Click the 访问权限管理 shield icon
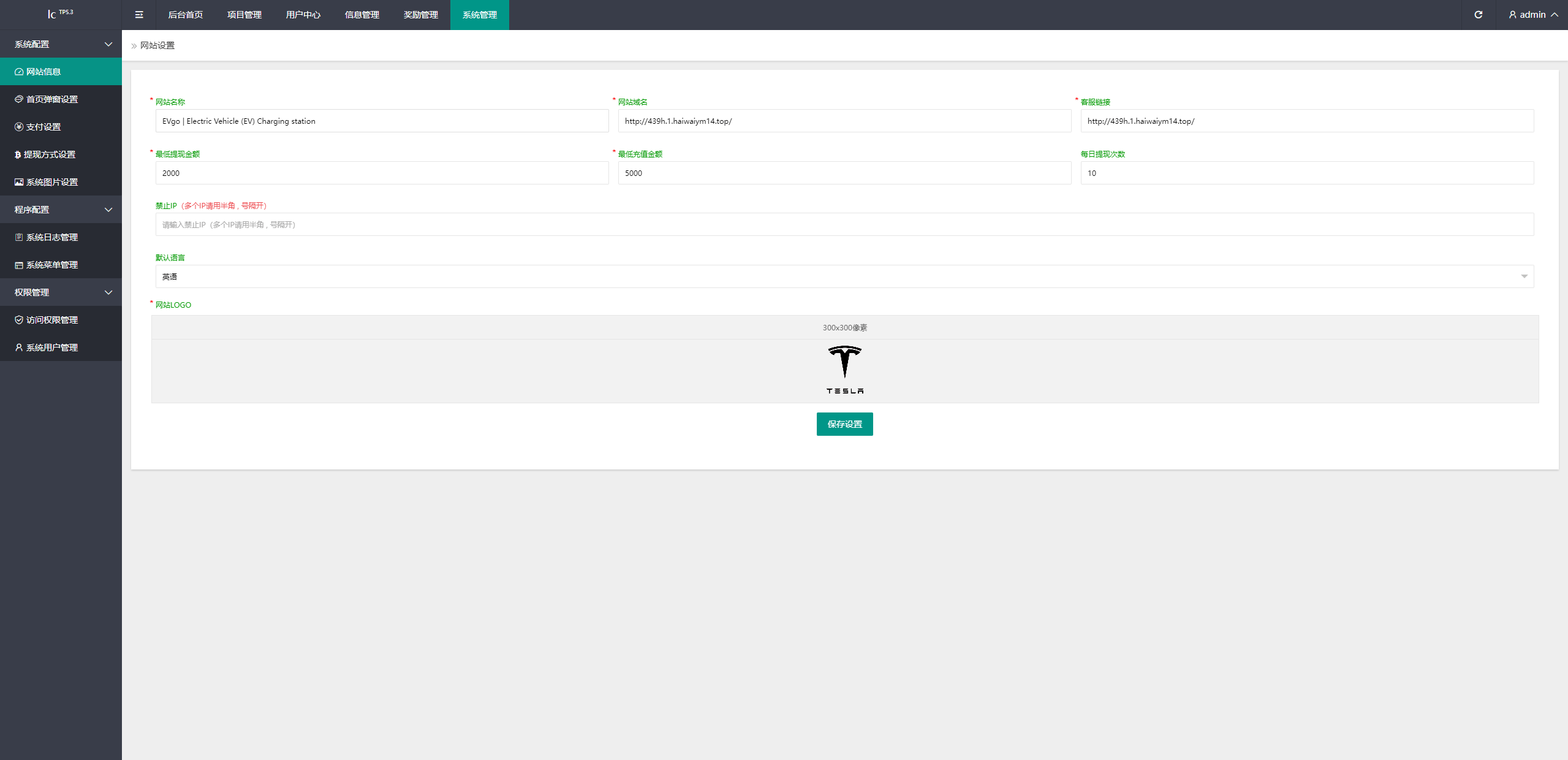 [19, 320]
